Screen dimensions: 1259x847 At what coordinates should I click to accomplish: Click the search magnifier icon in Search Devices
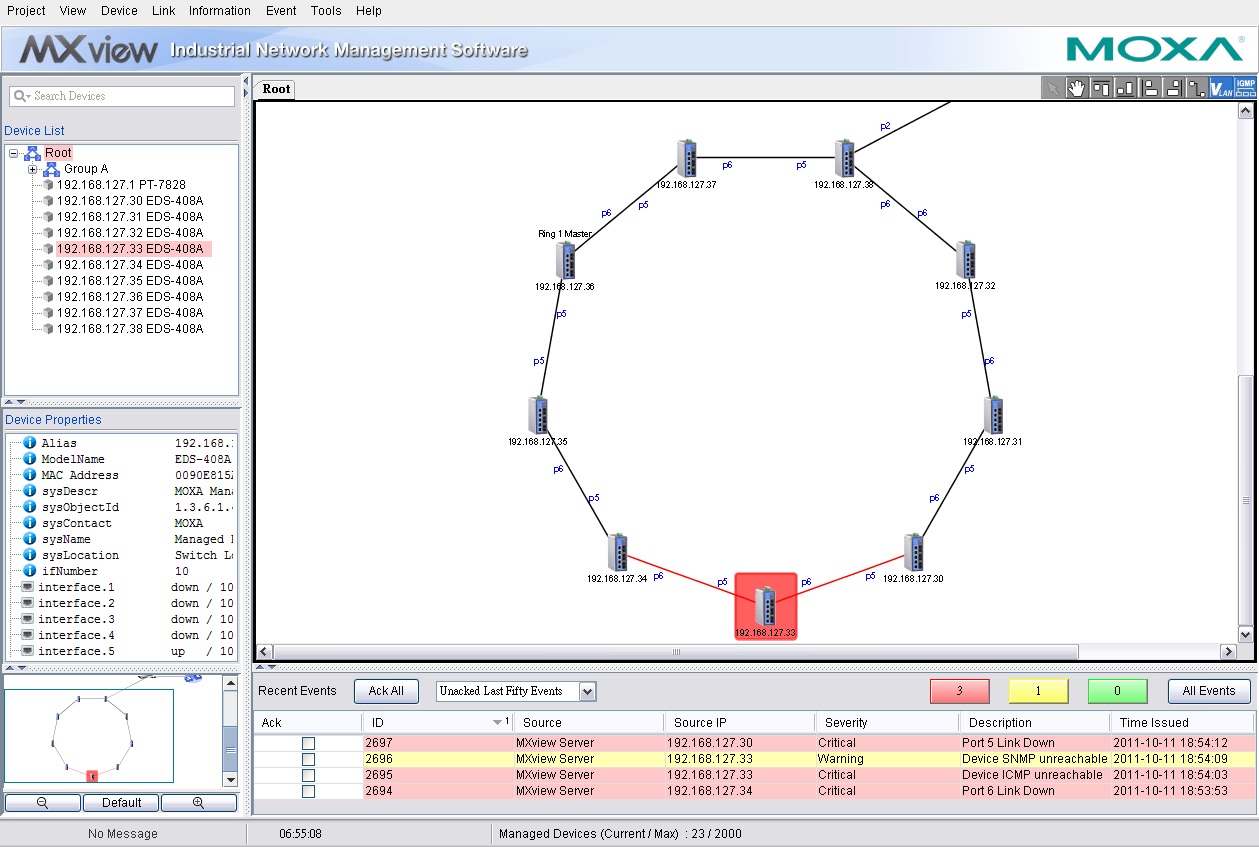click(x=21, y=96)
